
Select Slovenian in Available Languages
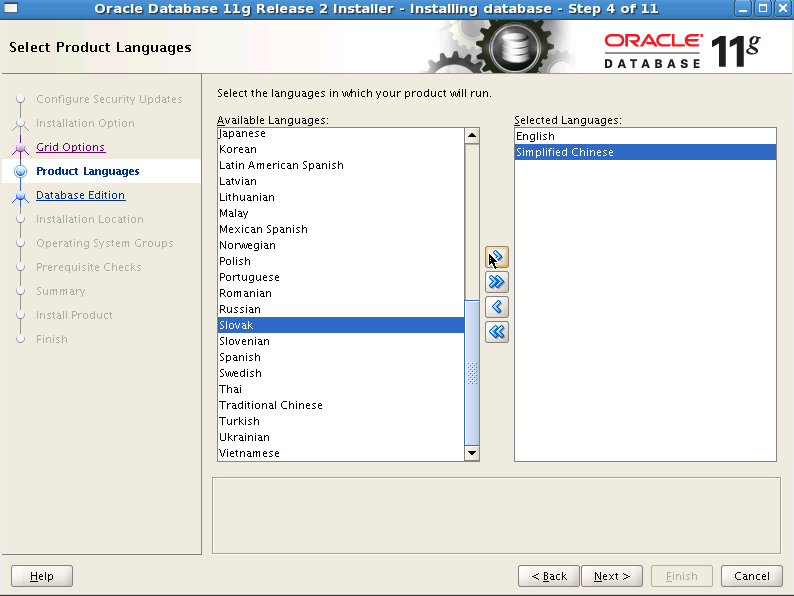(x=341, y=341)
